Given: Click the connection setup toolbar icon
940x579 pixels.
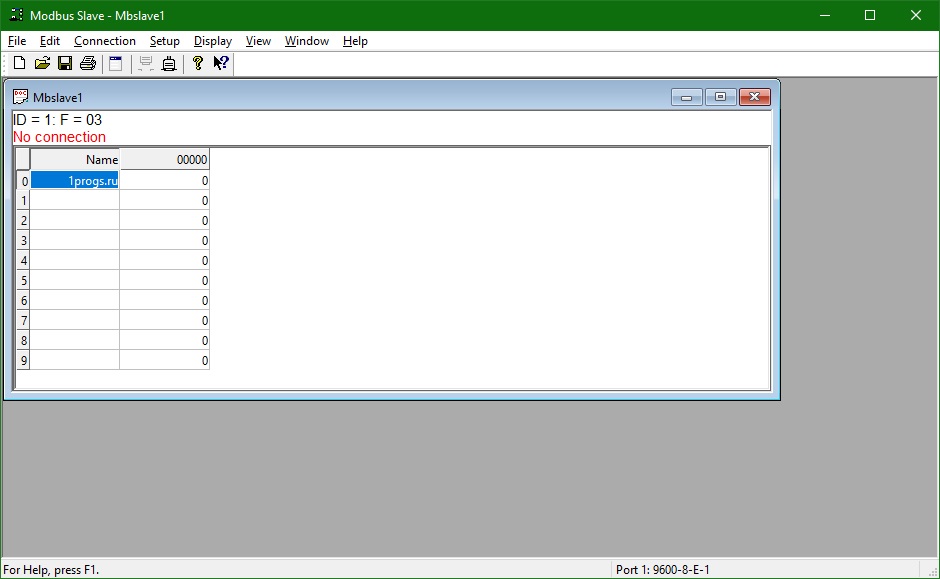Looking at the screenshot, I should coord(170,63).
